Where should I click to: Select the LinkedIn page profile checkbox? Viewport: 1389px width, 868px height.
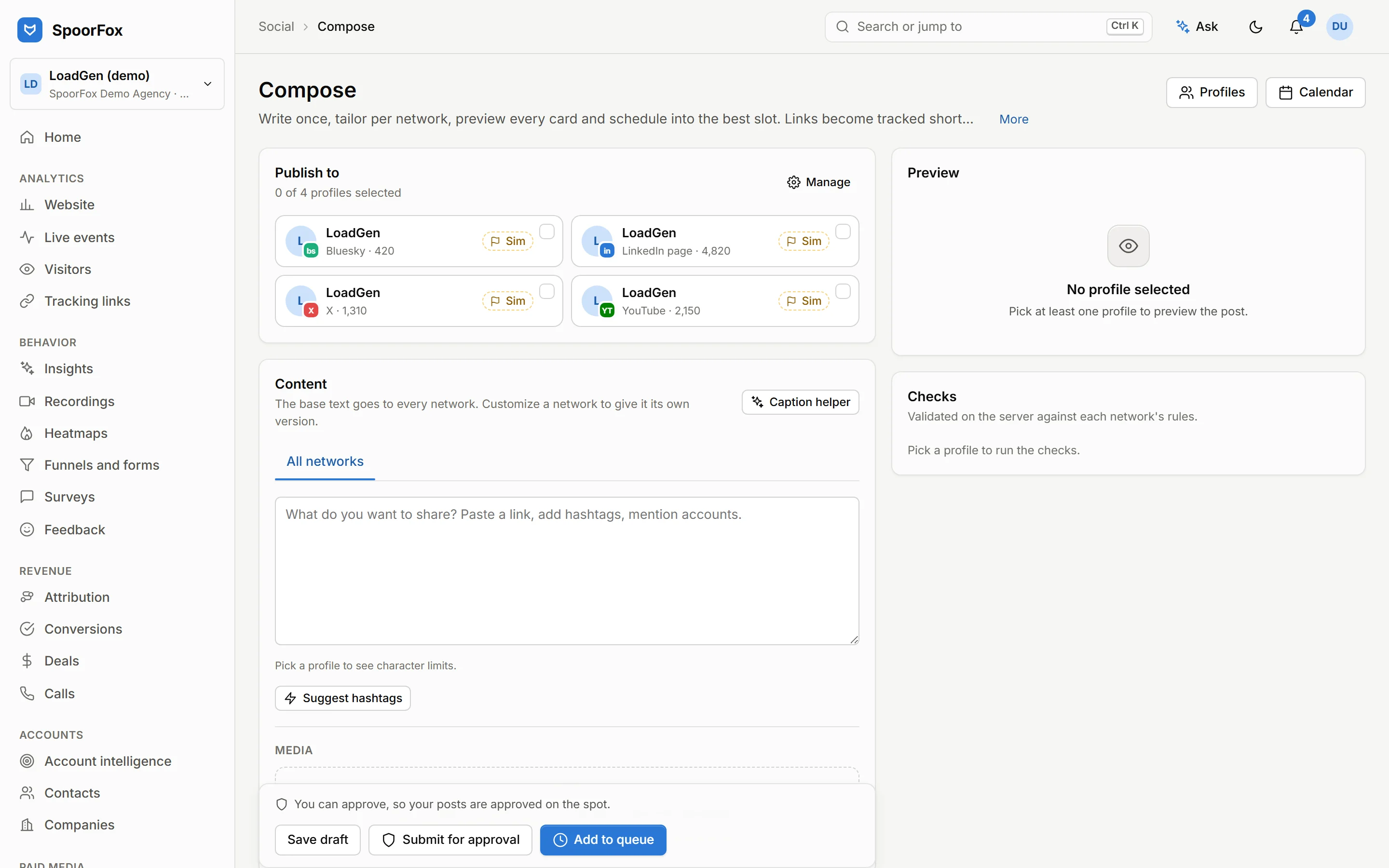pyautogui.click(x=843, y=231)
